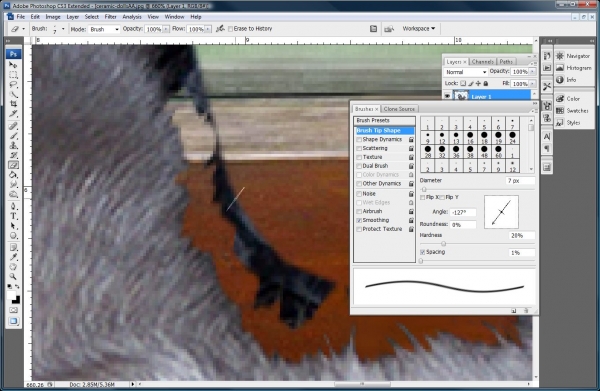600x391 pixels.
Task: Open the Navigator panel
Action: (x=573, y=56)
